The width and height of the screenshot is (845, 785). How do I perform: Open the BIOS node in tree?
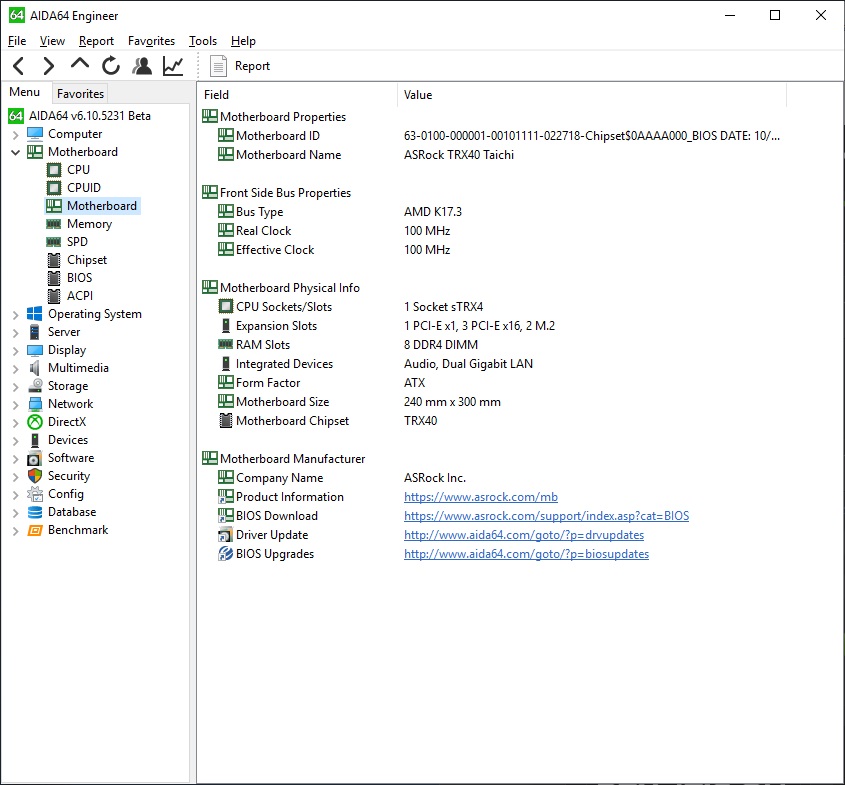point(79,278)
